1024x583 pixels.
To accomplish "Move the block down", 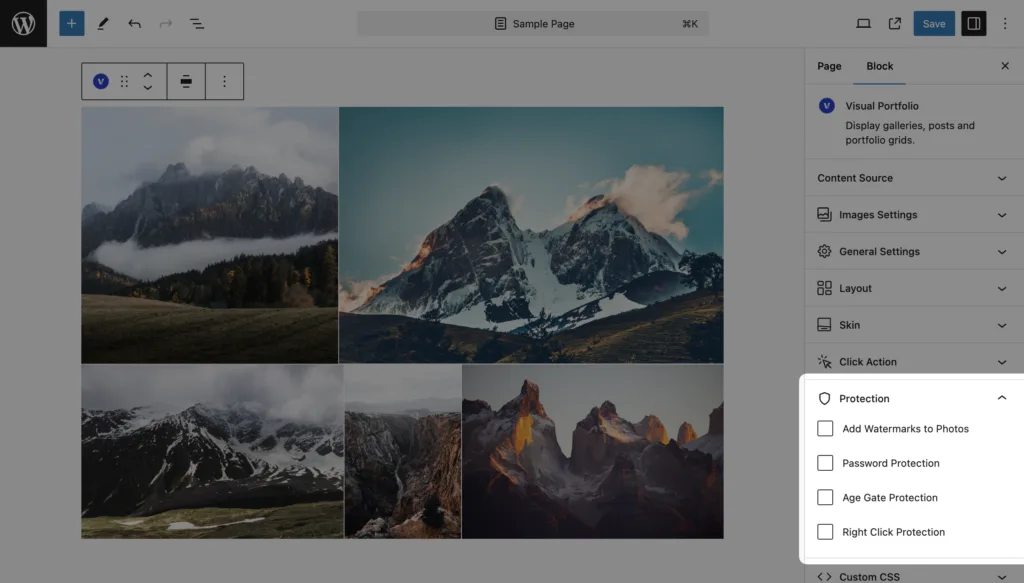I will (x=148, y=87).
